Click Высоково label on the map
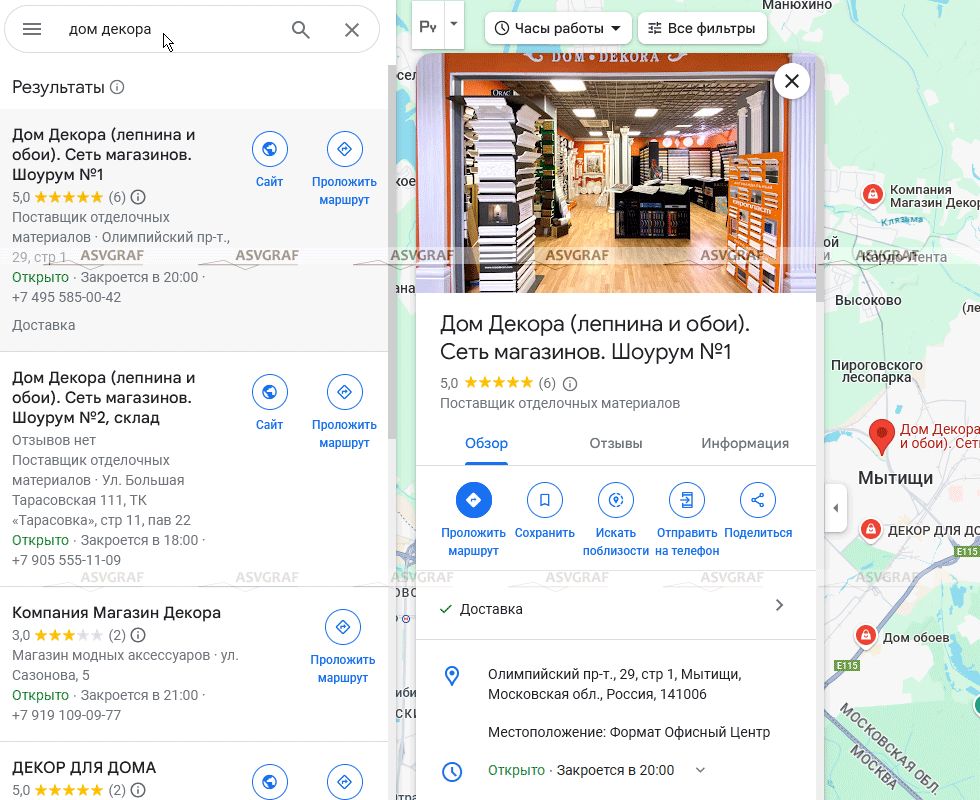The height and width of the screenshot is (800, 980). [x=868, y=301]
